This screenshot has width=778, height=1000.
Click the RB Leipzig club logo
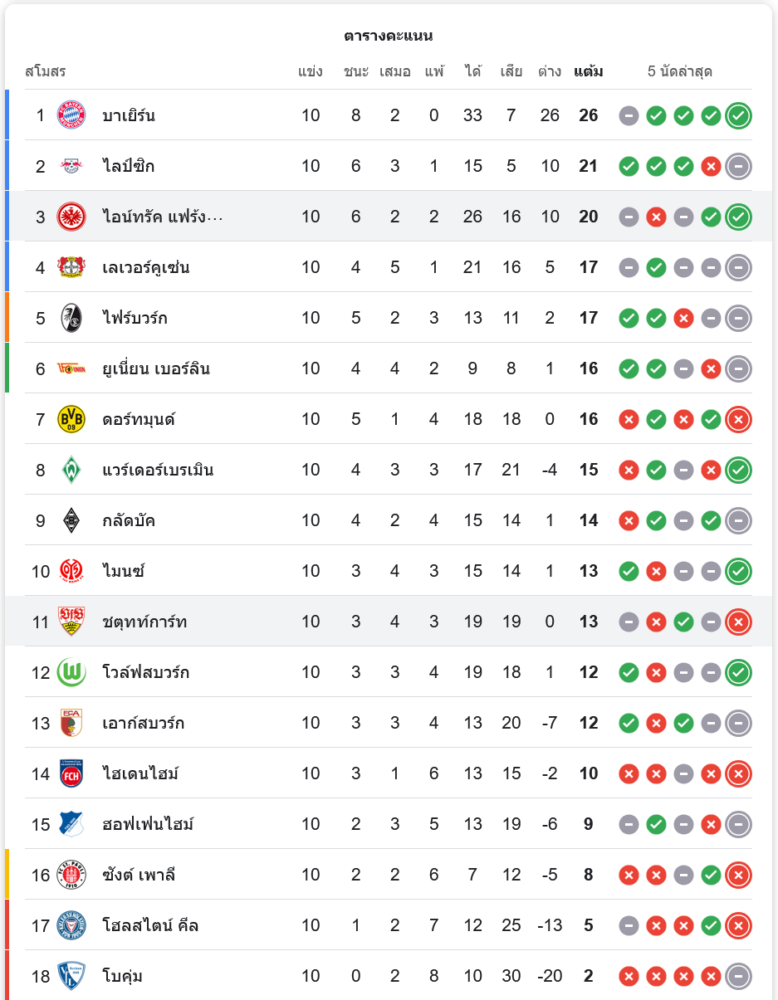coord(71,166)
